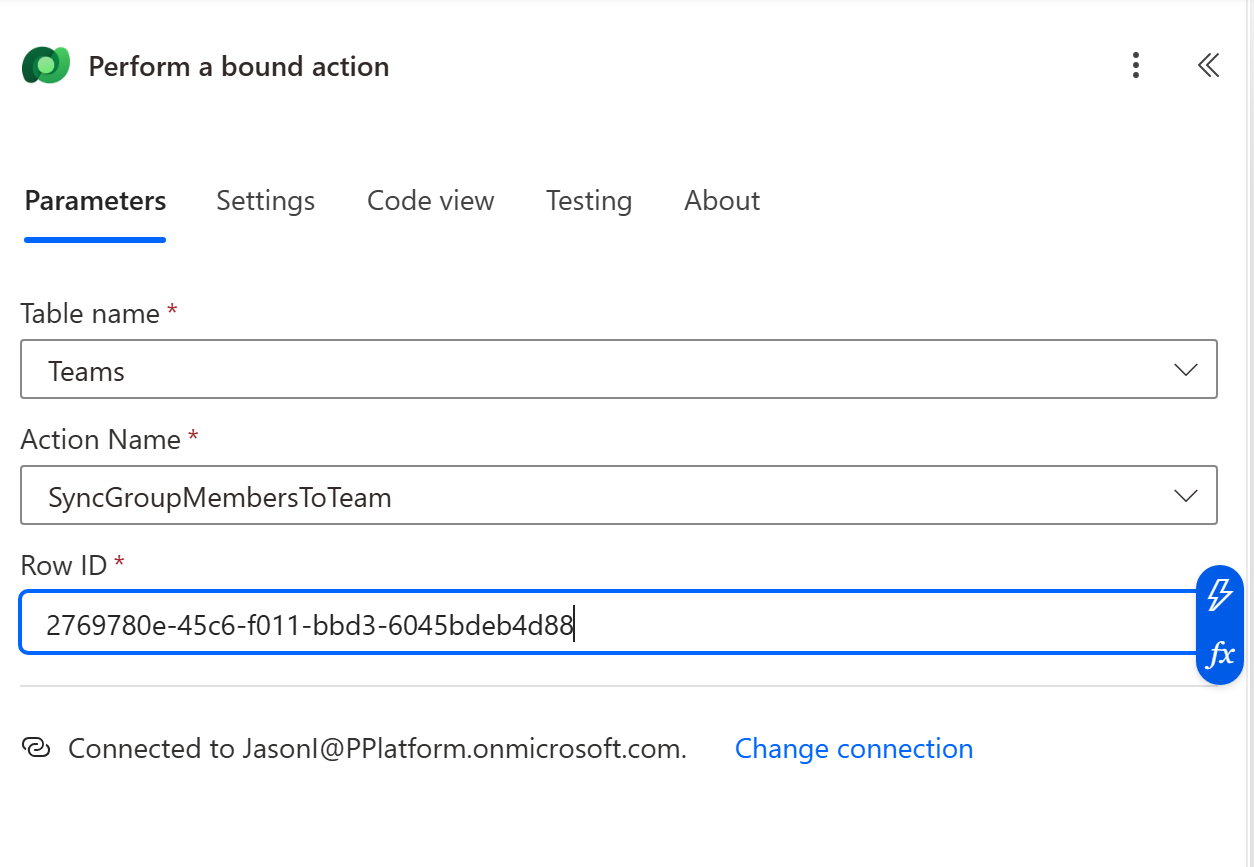Click the Row ID field label
This screenshot has width=1254, height=867.
[63, 566]
